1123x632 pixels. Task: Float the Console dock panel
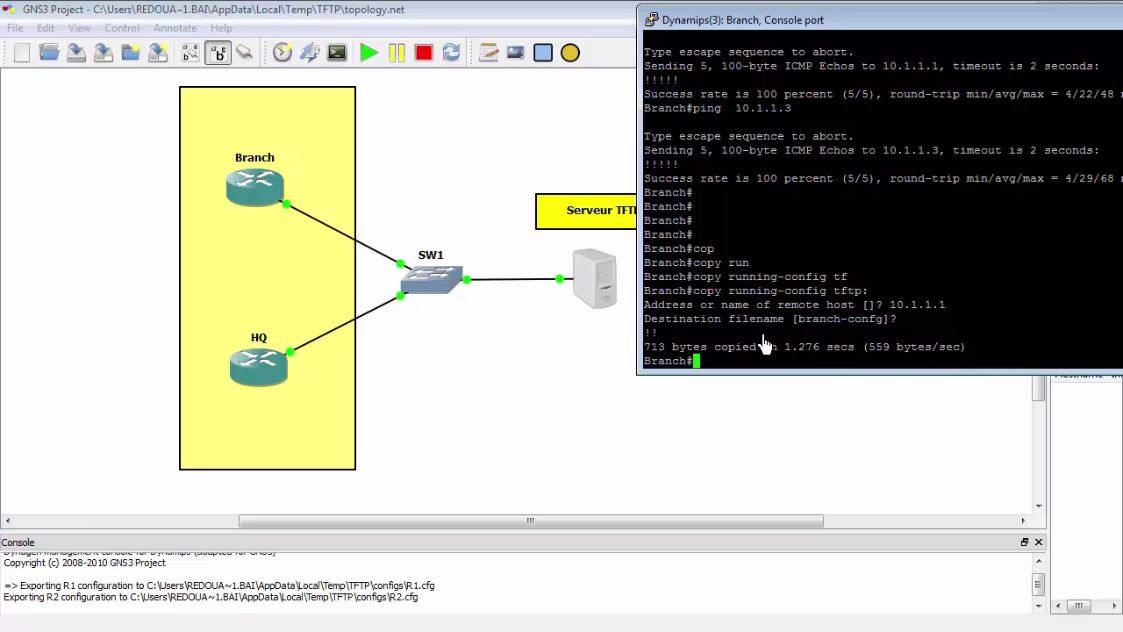[1024, 542]
